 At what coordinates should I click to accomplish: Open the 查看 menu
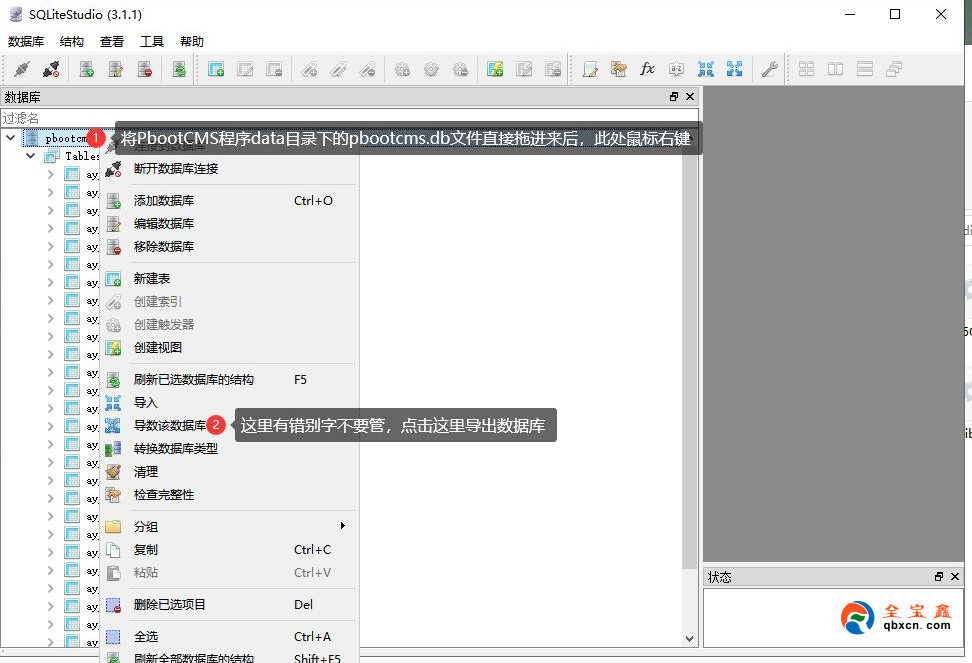click(x=112, y=42)
